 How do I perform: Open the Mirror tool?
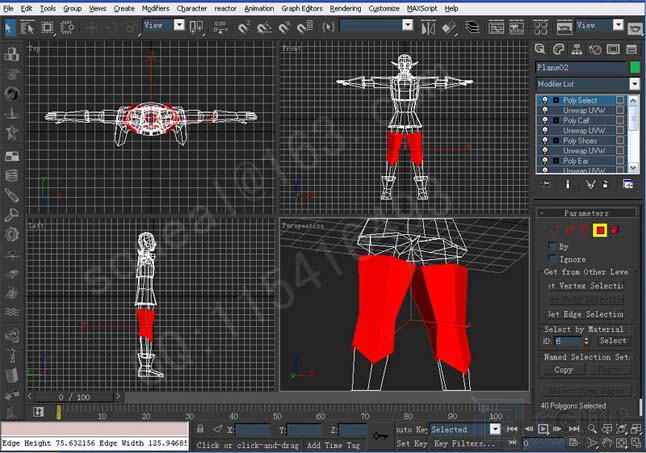coord(428,28)
